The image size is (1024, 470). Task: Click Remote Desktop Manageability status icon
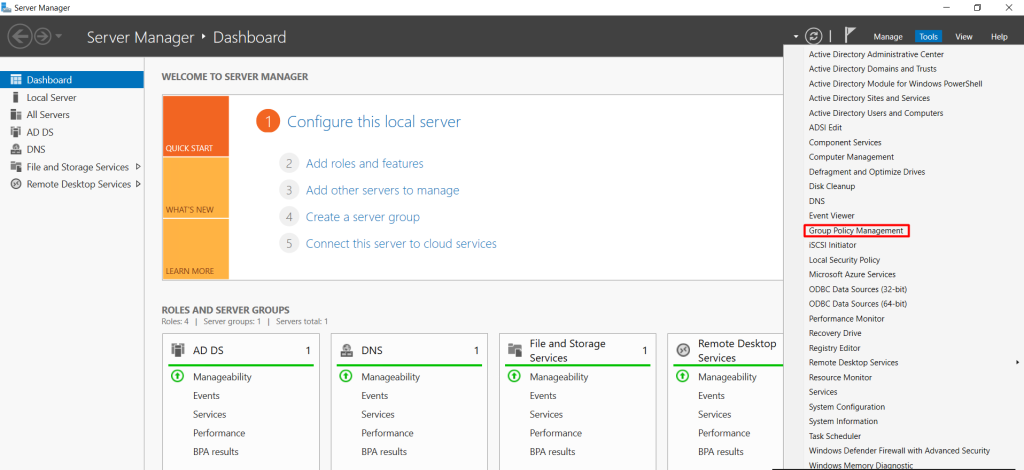tap(682, 377)
